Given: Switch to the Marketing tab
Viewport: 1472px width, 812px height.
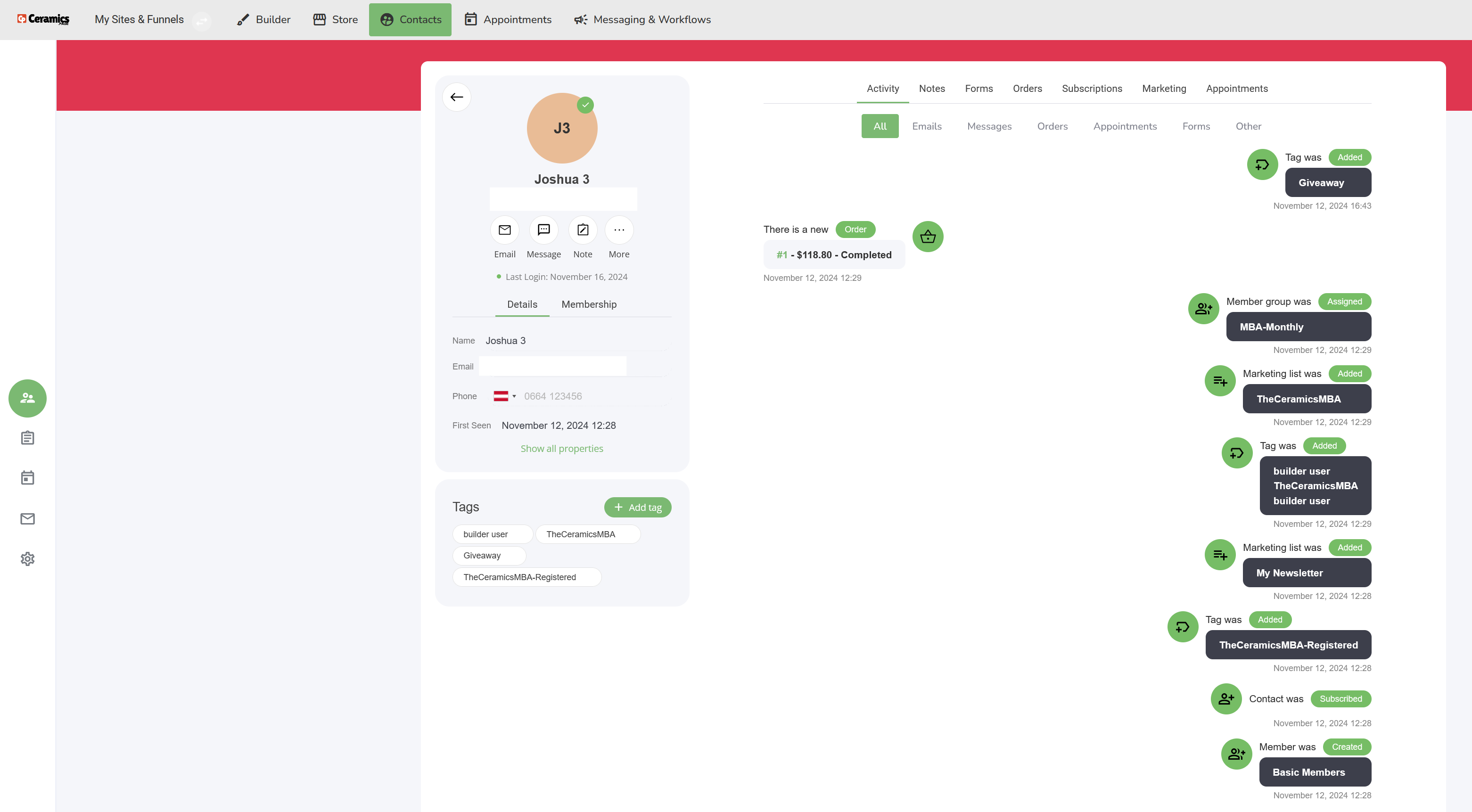Looking at the screenshot, I should (1164, 89).
